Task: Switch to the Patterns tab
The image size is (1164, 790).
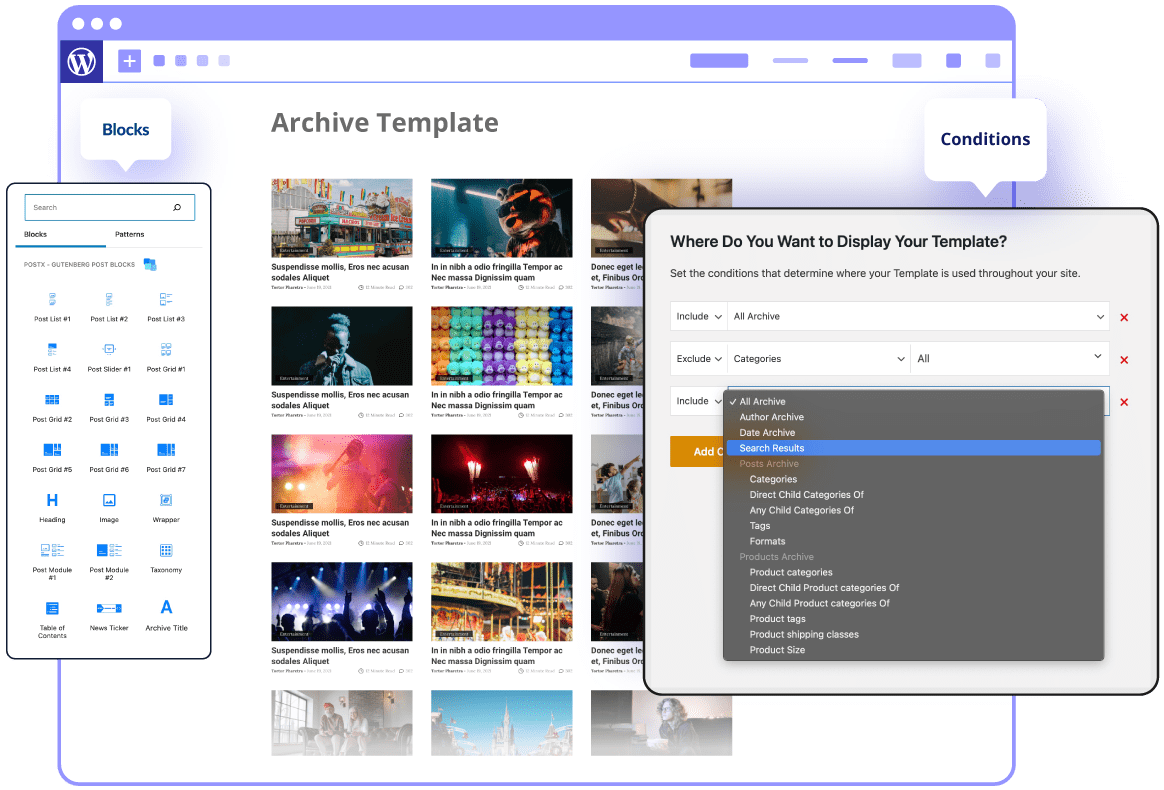Action: tap(129, 235)
